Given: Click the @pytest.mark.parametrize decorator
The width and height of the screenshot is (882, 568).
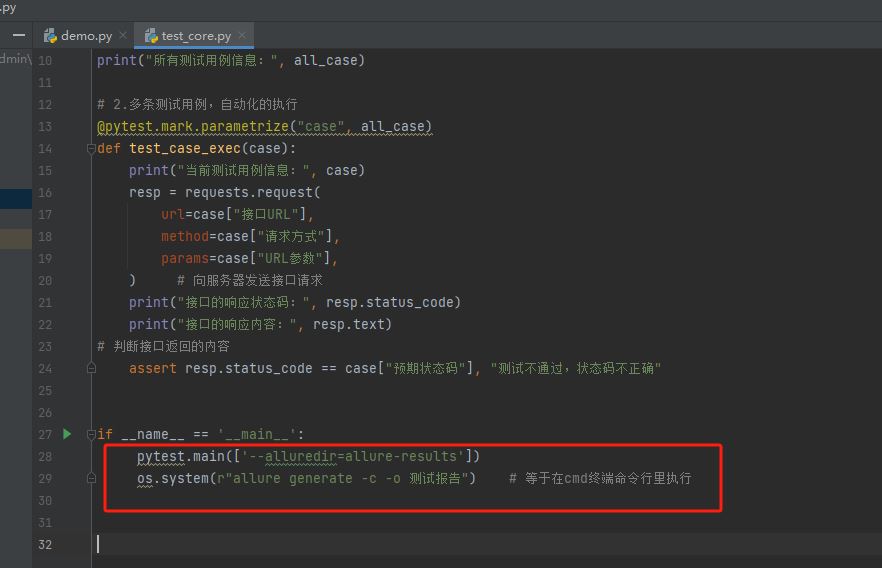Looking at the screenshot, I should pyautogui.click(x=193, y=127).
